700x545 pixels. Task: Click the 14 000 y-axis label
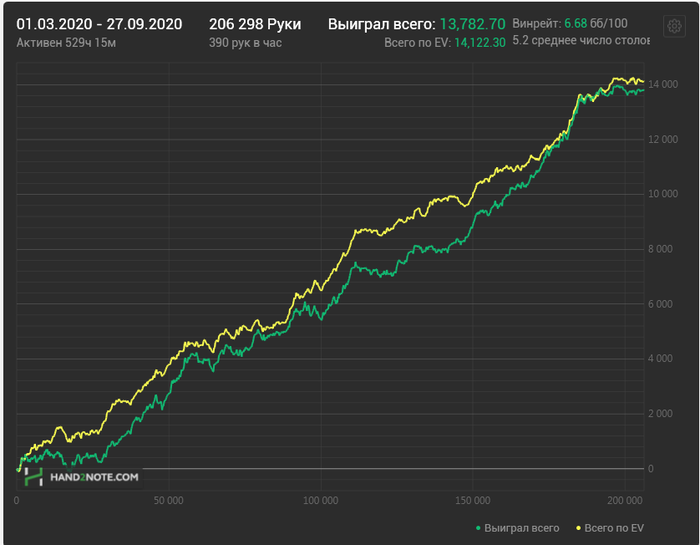pos(662,84)
